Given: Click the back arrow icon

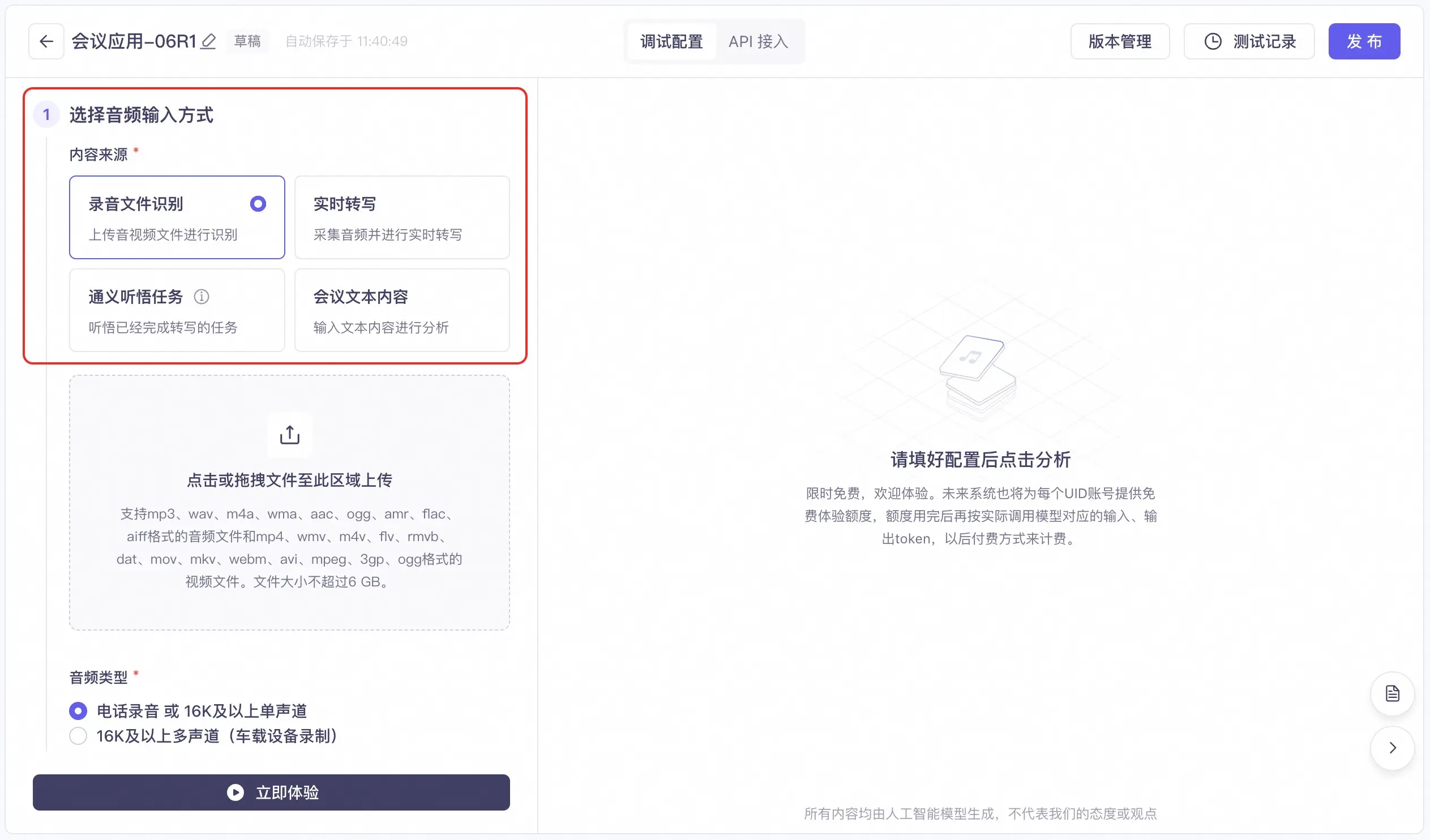Looking at the screenshot, I should click(46, 41).
